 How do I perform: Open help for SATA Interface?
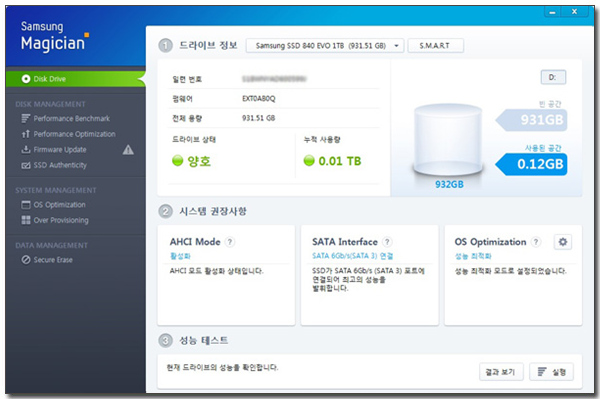pyautogui.click(x=387, y=242)
